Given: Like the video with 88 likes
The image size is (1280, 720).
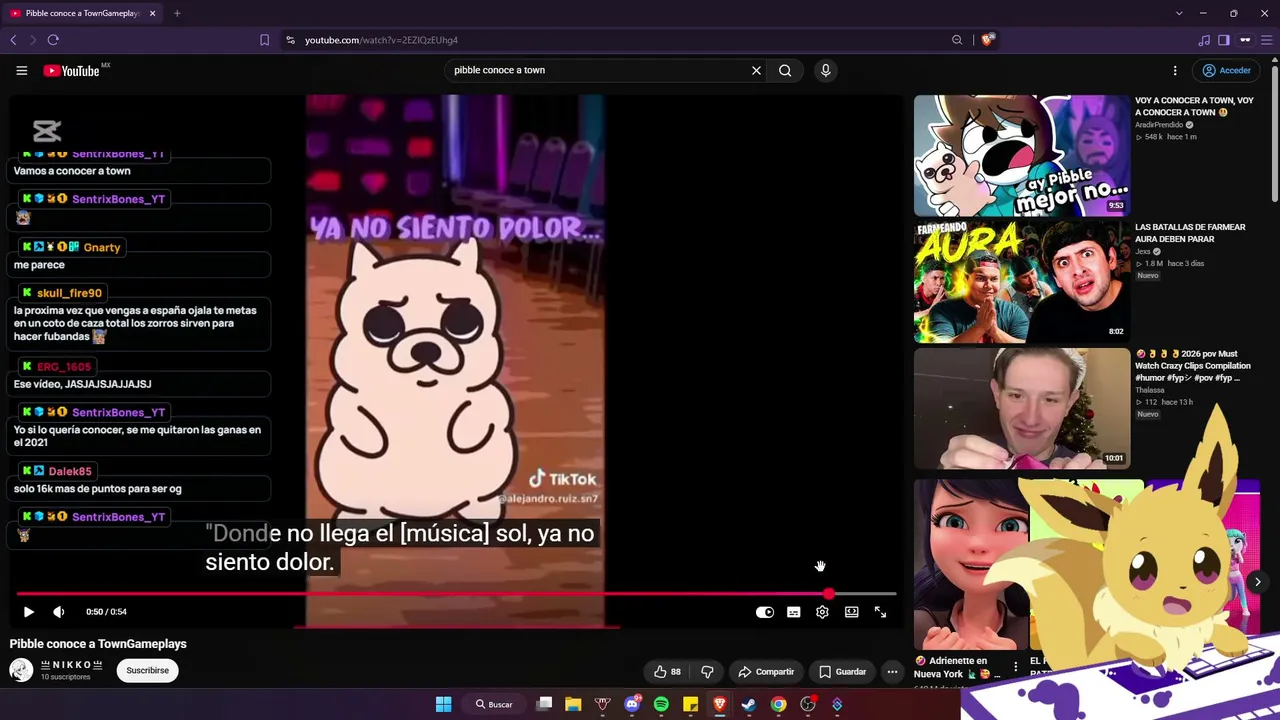Looking at the screenshot, I should click(667, 672).
